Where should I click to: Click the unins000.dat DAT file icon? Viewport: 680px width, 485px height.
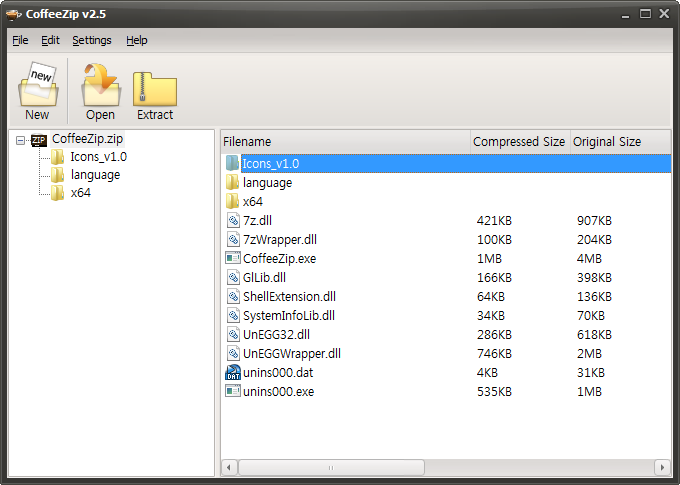coord(233,372)
